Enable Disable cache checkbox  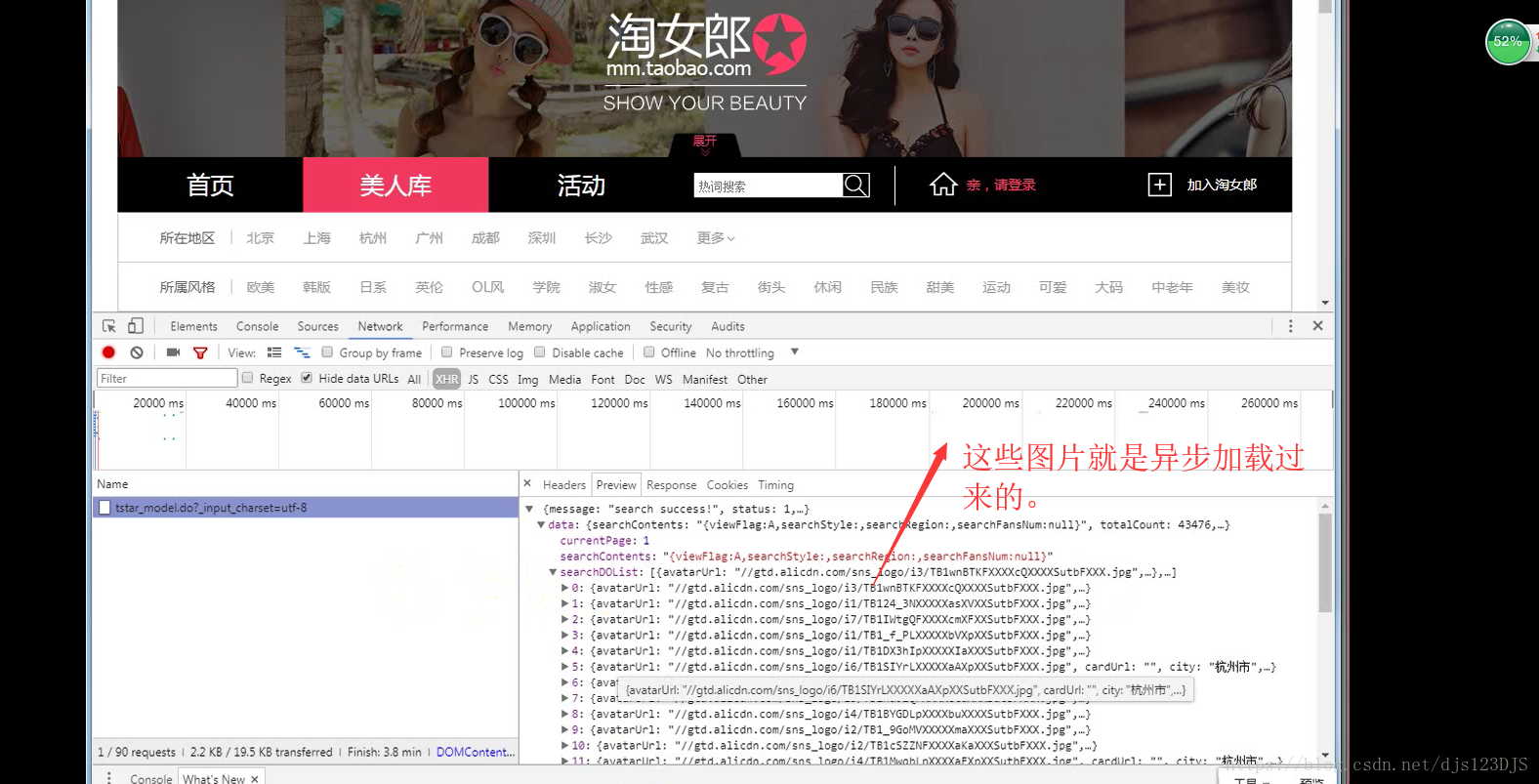[x=539, y=352]
